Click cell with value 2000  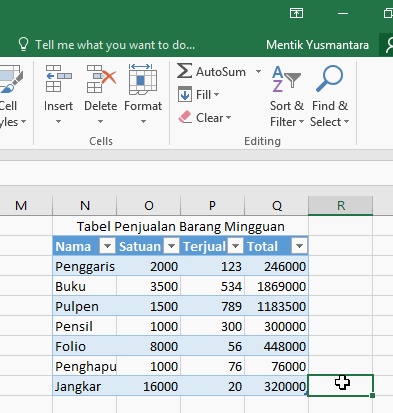148,266
